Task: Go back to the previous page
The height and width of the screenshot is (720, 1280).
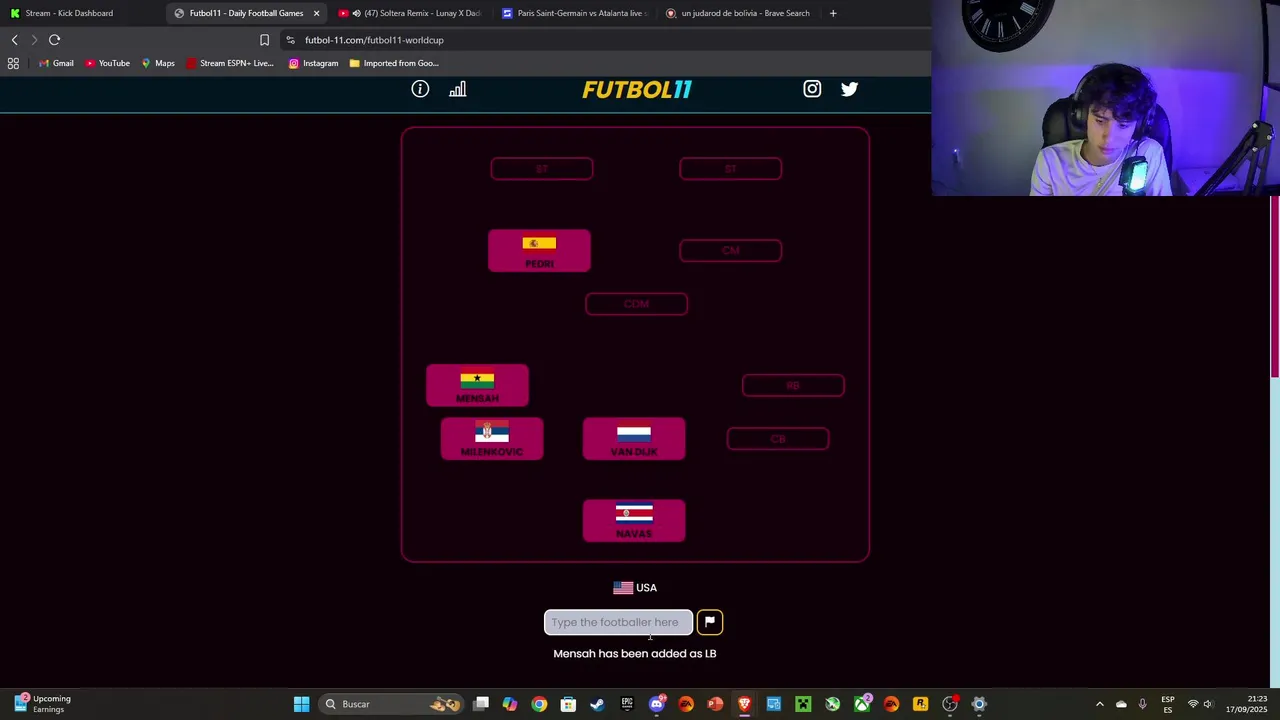Action: point(14,40)
